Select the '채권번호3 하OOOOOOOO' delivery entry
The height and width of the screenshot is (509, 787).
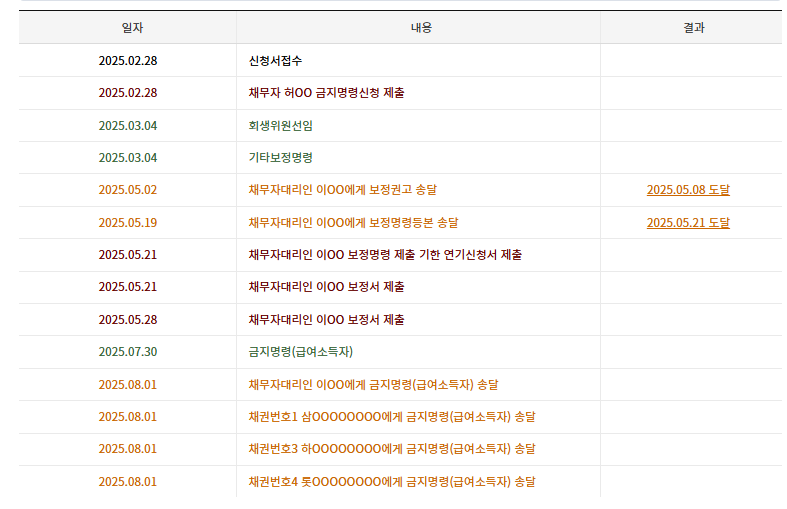point(392,449)
